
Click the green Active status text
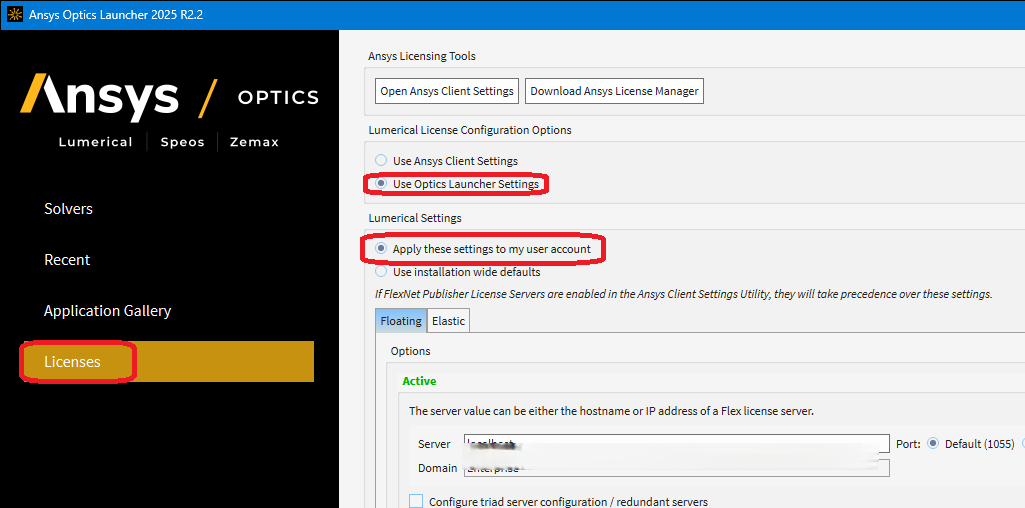click(419, 381)
